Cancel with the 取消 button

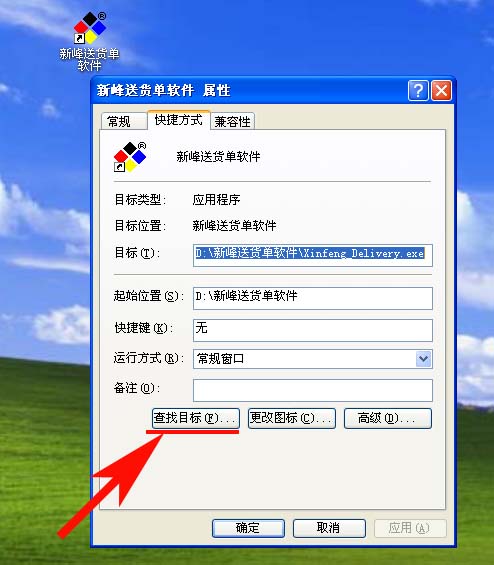pos(329,528)
